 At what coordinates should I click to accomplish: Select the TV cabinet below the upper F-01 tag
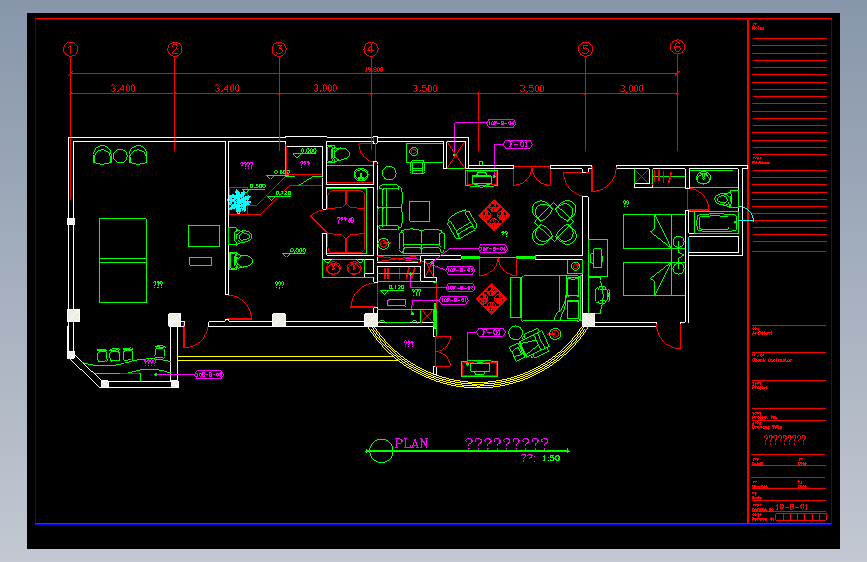[482, 179]
